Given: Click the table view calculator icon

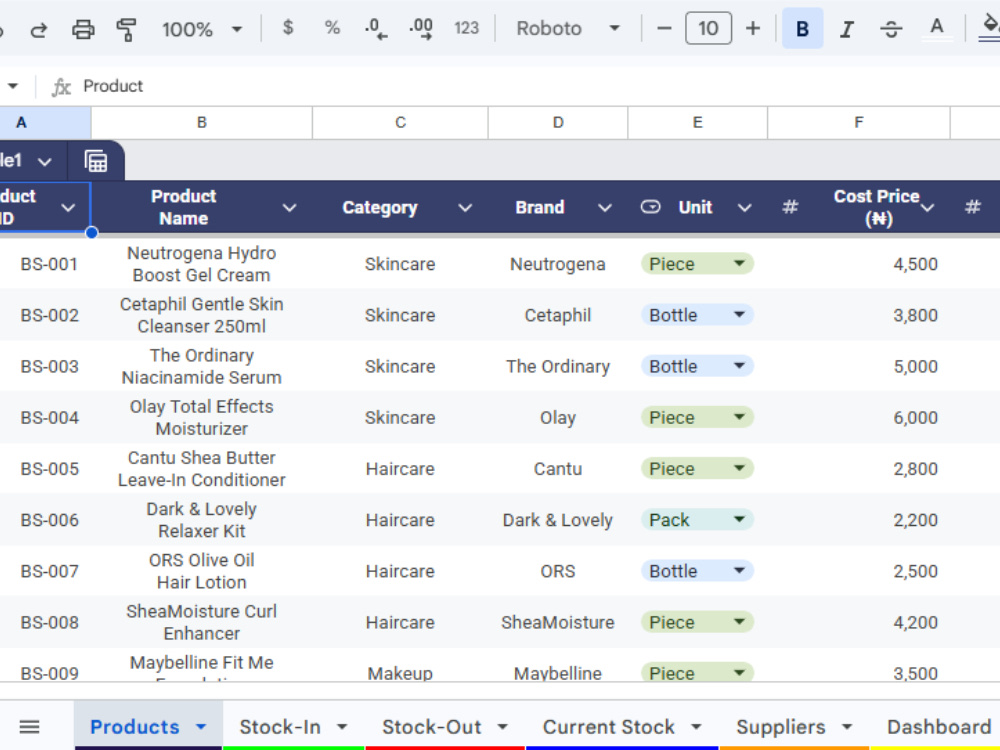Looking at the screenshot, I should click(96, 161).
